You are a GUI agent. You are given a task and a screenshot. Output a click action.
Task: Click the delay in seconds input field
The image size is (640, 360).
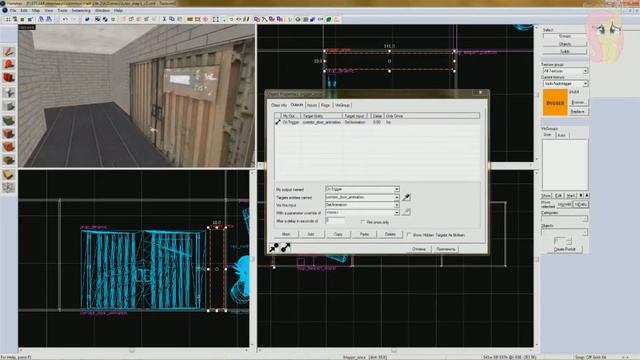[x=336, y=221]
